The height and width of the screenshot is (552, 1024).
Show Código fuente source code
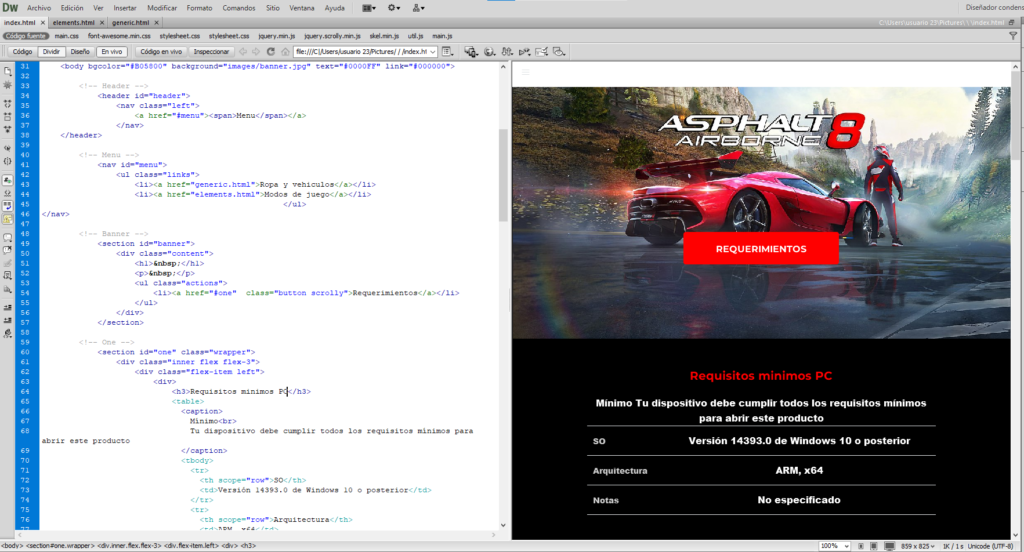(26, 37)
